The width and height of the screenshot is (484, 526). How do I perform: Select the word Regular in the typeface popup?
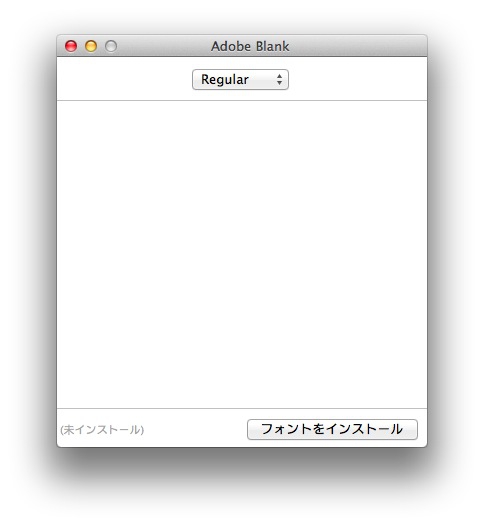pos(225,80)
